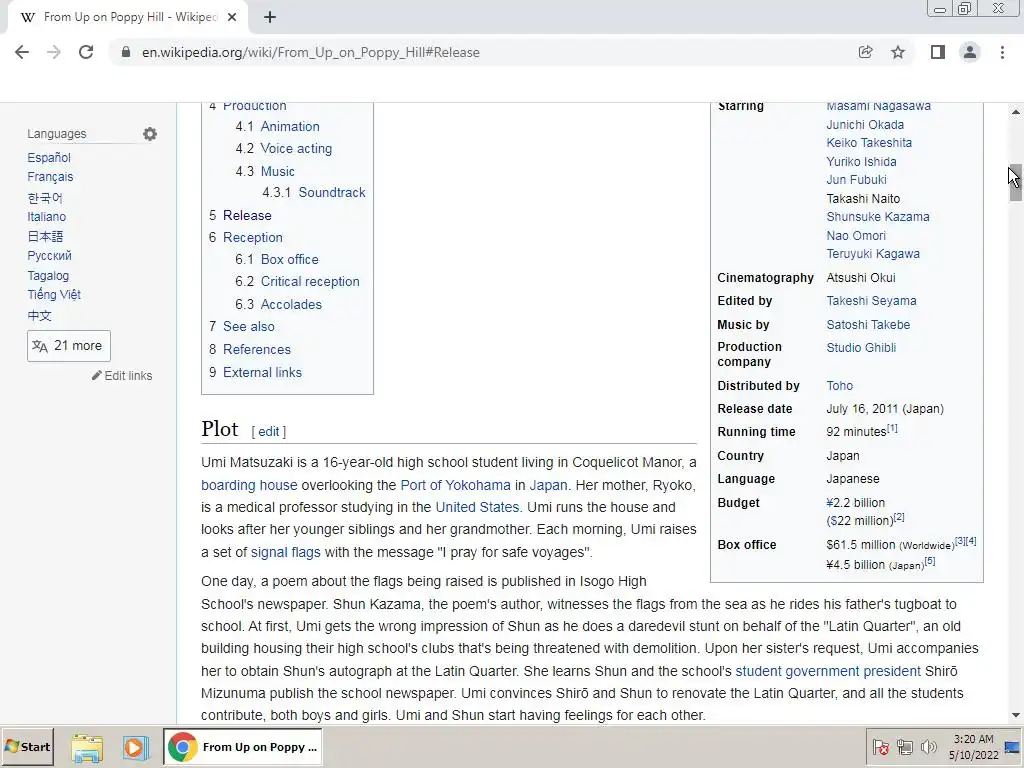This screenshot has width=1024, height=768.
Task: Select the Chrome taskbar button
Action: click(242, 747)
